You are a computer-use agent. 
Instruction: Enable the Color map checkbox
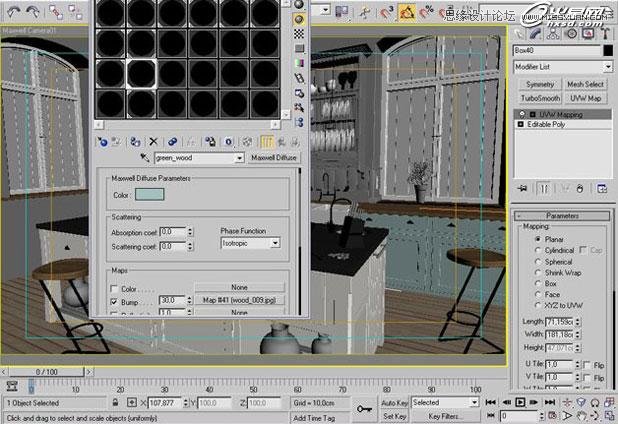[114, 289]
